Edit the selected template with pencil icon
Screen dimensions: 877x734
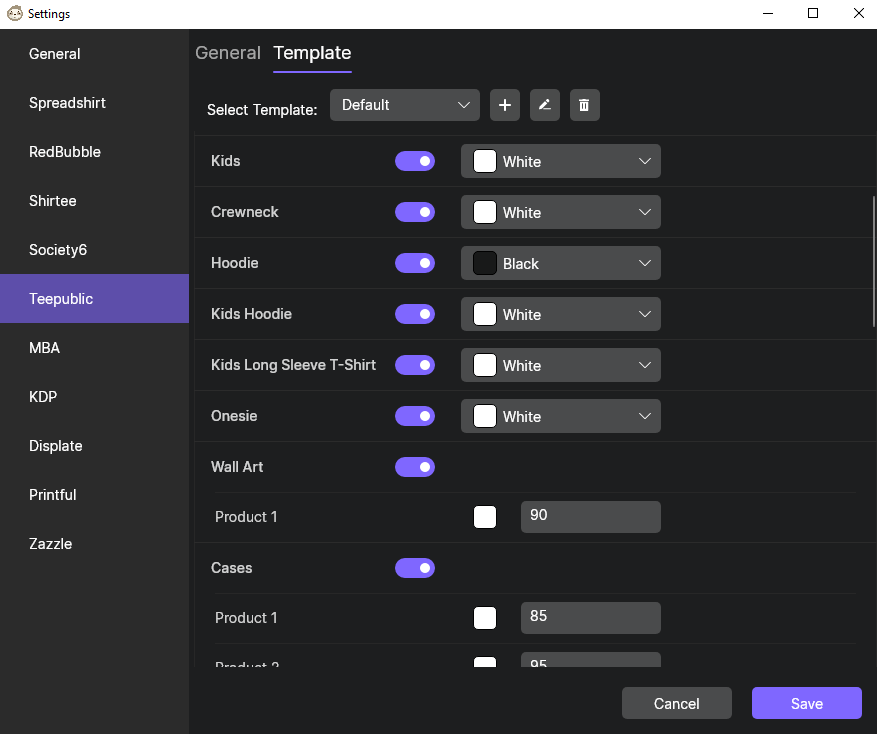point(545,105)
